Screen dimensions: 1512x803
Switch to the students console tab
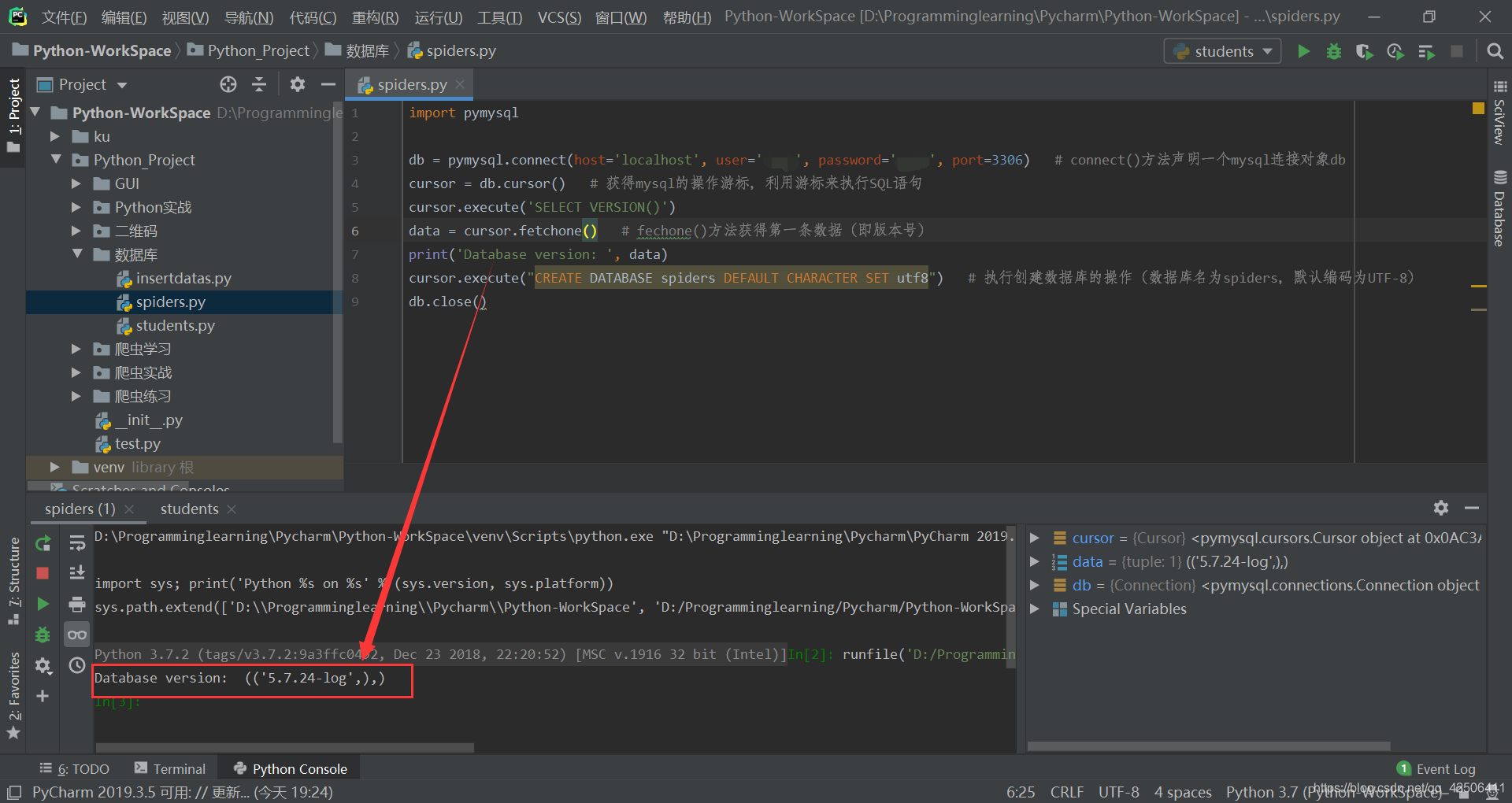tap(190, 509)
